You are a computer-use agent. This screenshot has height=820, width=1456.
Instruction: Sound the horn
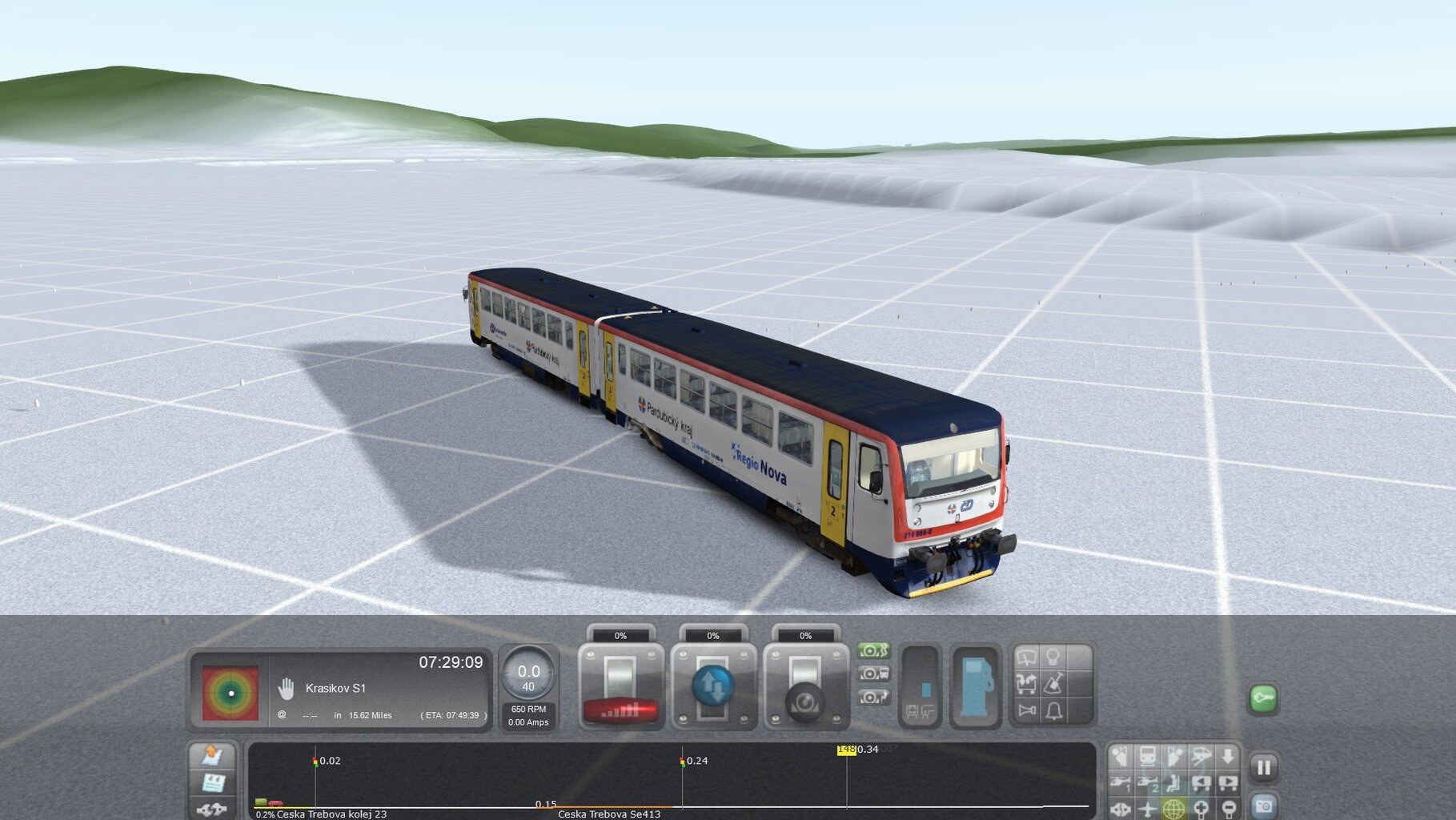pyautogui.click(x=1026, y=710)
